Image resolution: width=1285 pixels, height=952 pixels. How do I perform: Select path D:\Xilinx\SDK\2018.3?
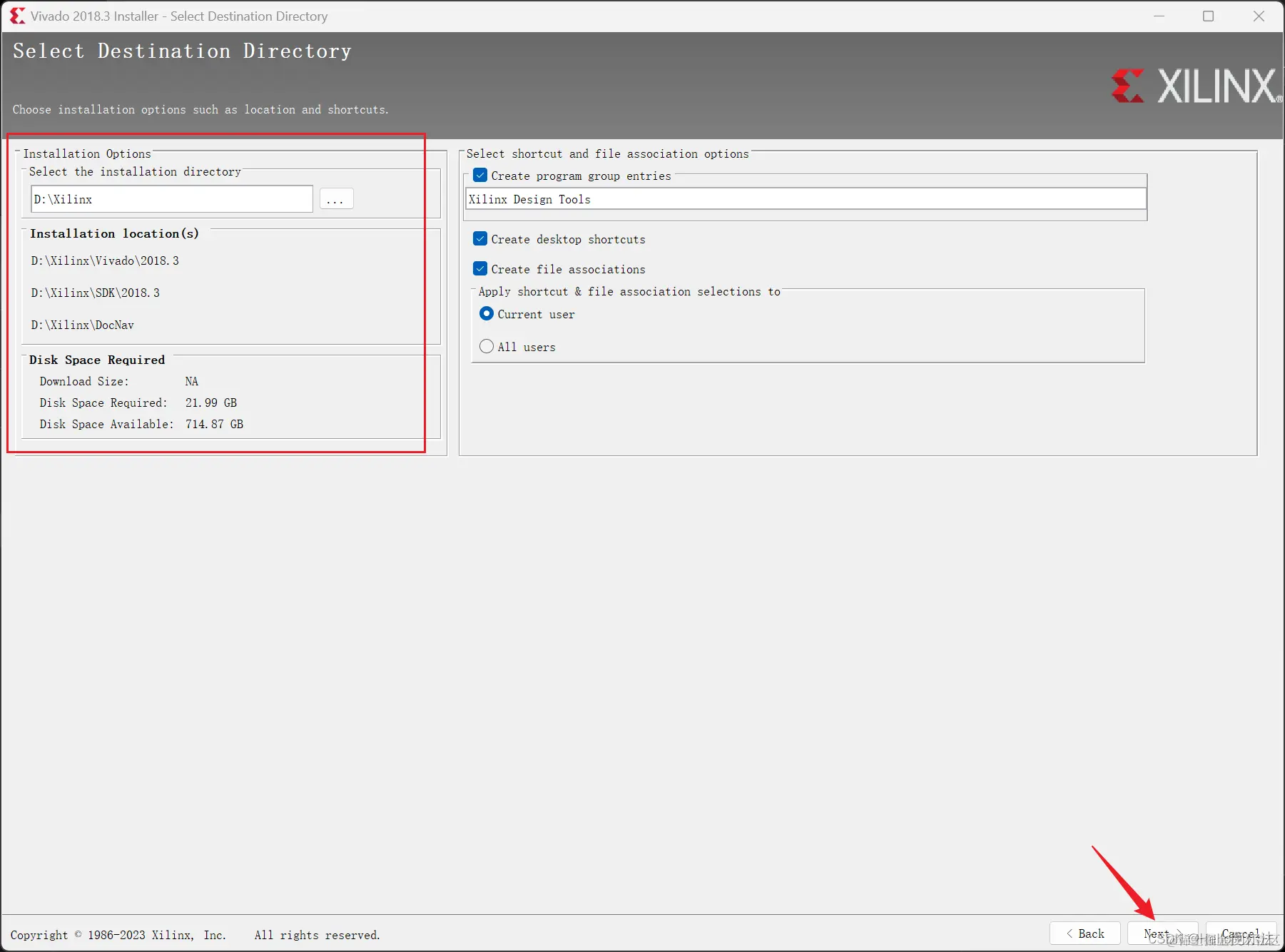tap(96, 293)
